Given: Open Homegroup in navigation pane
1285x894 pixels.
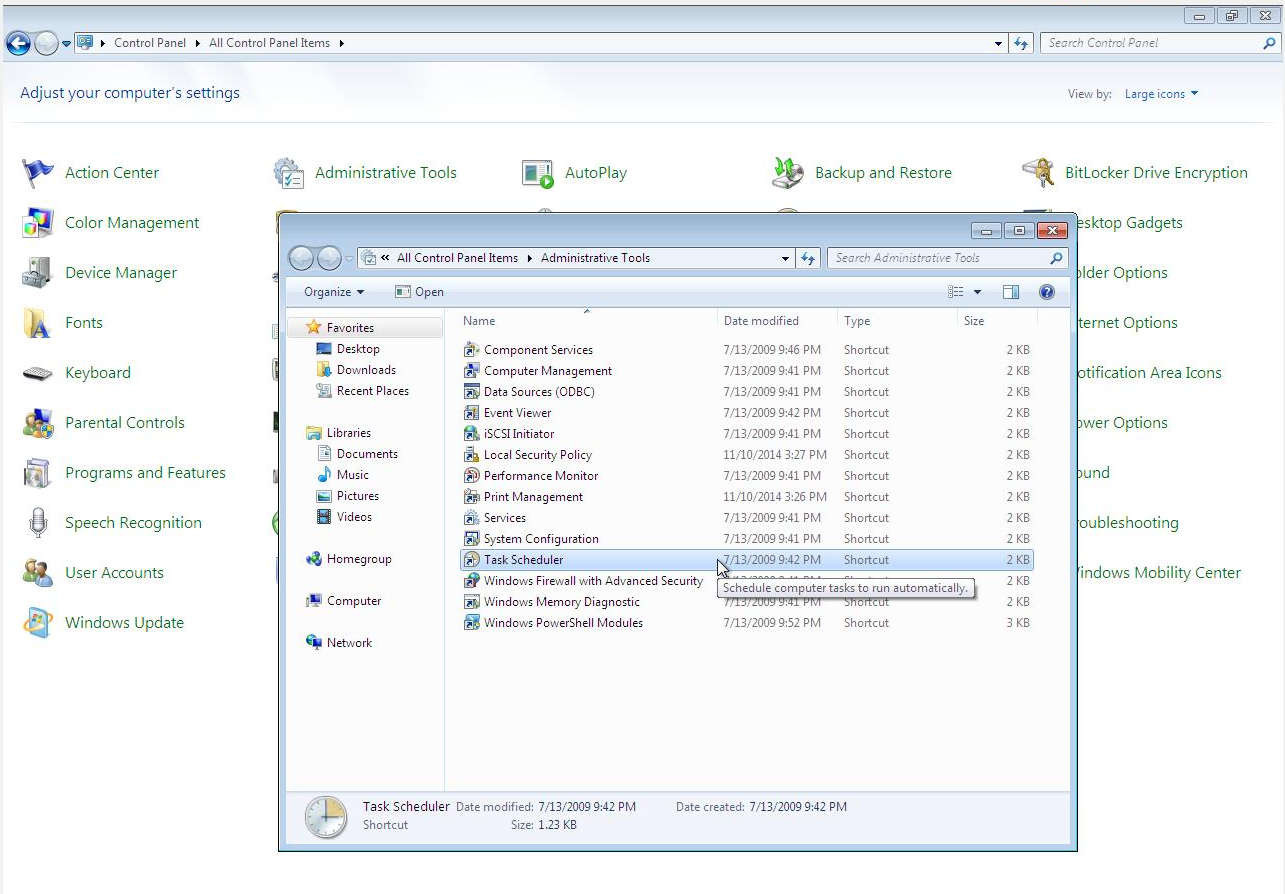Looking at the screenshot, I should tap(358, 559).
